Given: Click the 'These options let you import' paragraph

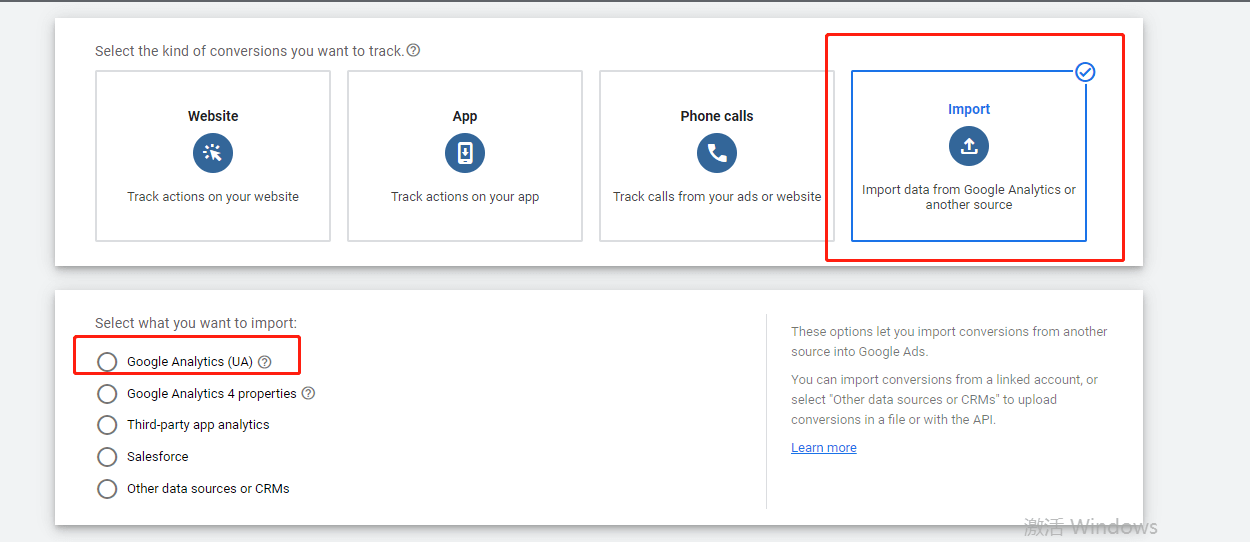Looking at the screenshot, I should click(949, 341).
